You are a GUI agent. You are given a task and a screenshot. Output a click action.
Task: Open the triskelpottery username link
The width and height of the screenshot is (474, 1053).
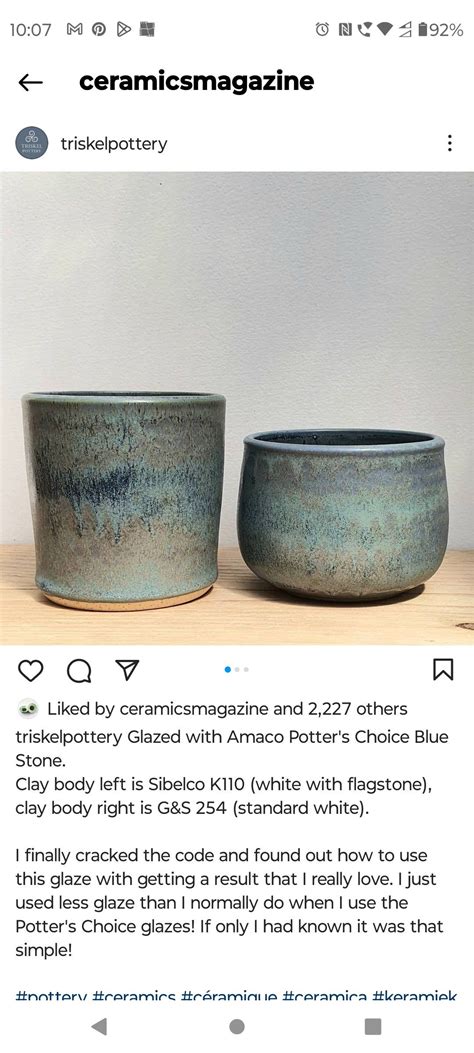pyautogui.click(x=113, y=144)
